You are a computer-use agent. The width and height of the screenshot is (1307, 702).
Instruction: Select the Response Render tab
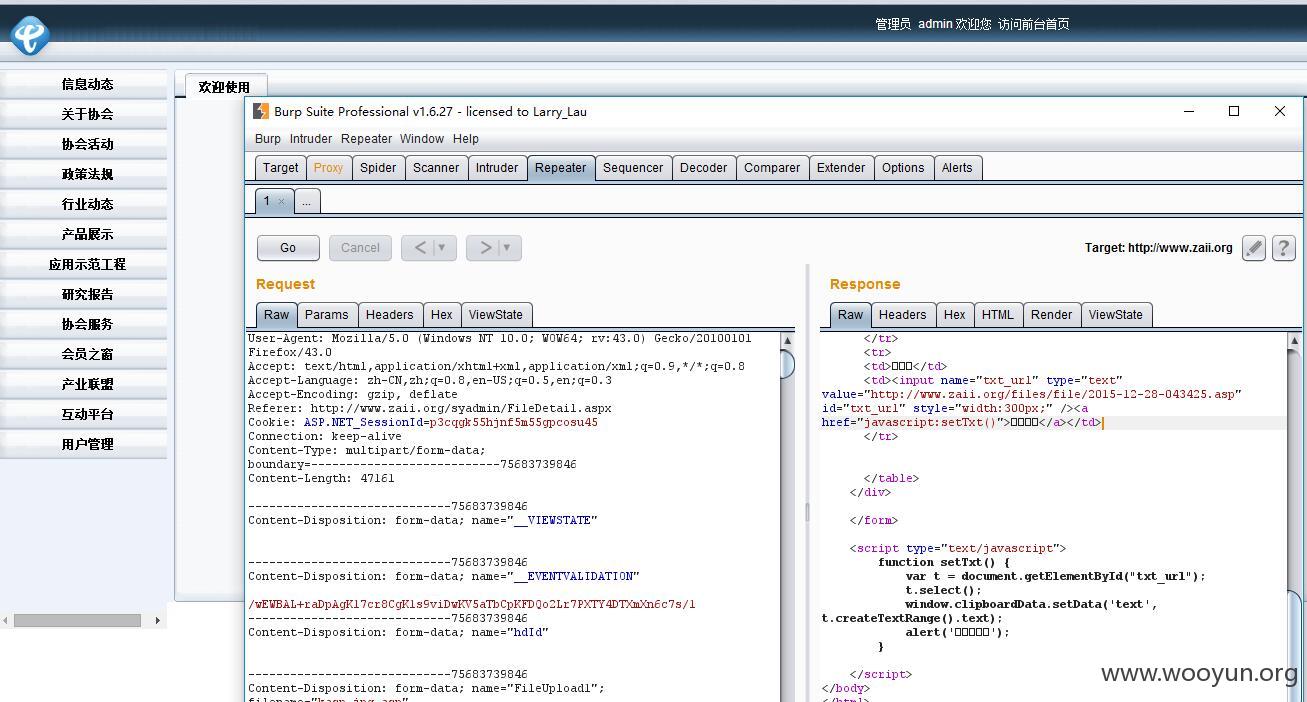point(1052,314)
